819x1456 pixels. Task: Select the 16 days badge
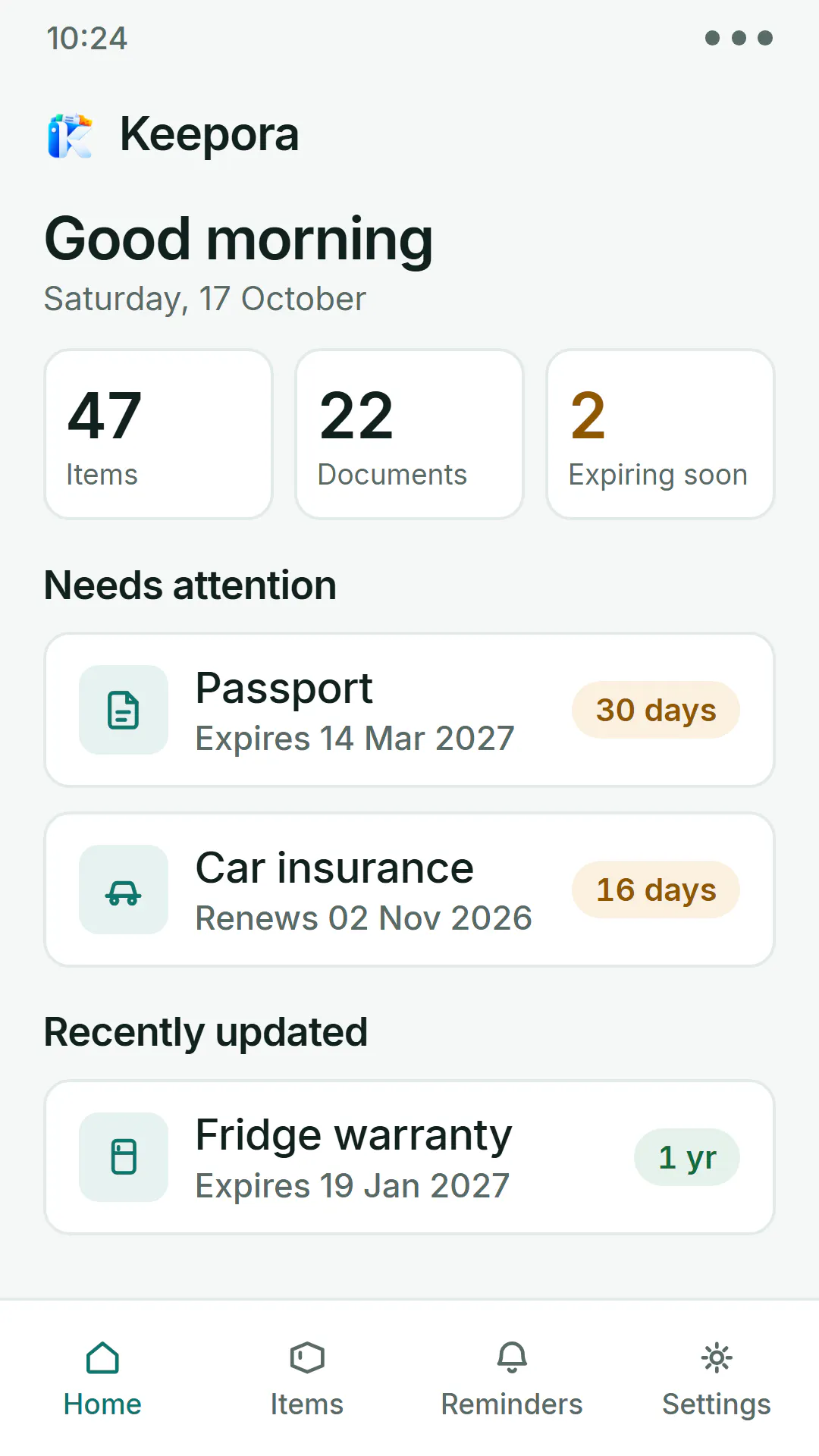click(x=656, y=890)
